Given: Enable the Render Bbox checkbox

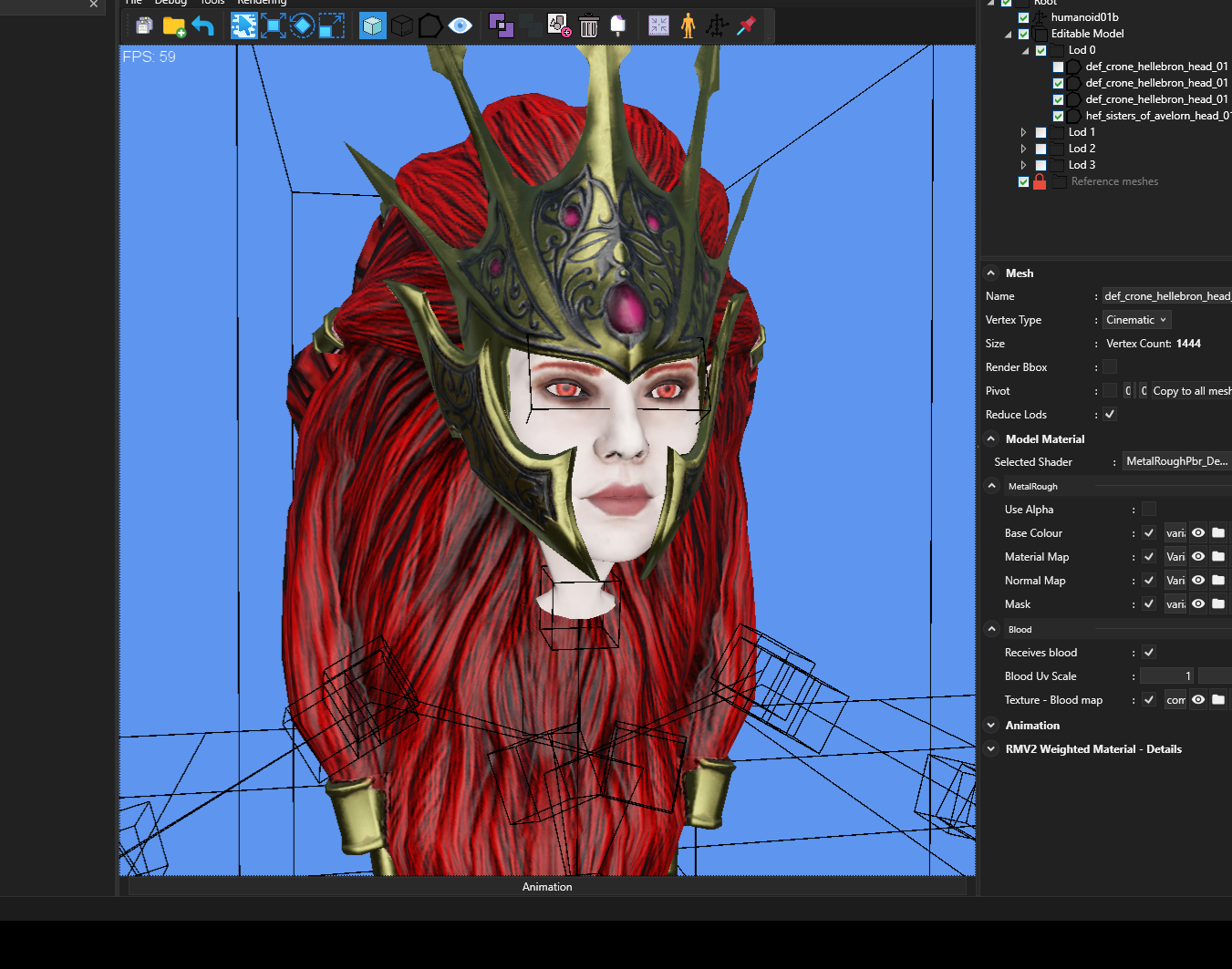Looking at the screenshot, I should (1110, 366).
